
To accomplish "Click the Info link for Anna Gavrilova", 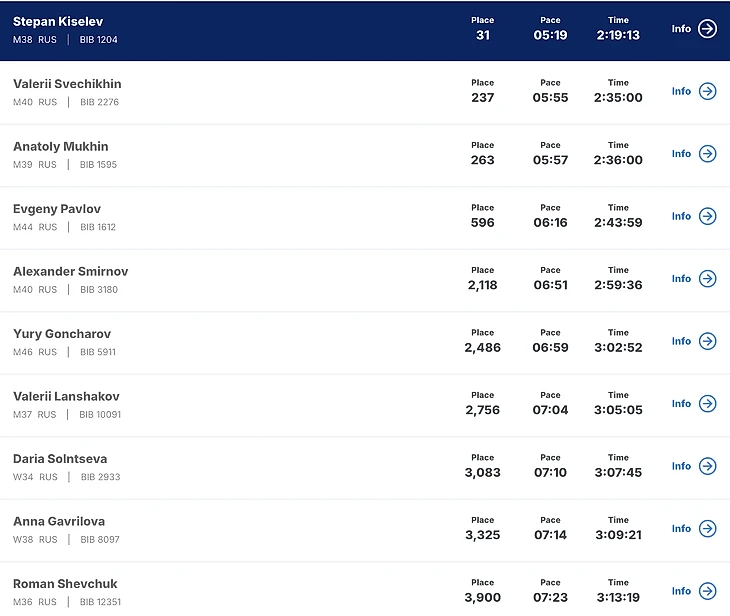I will 681,529.
